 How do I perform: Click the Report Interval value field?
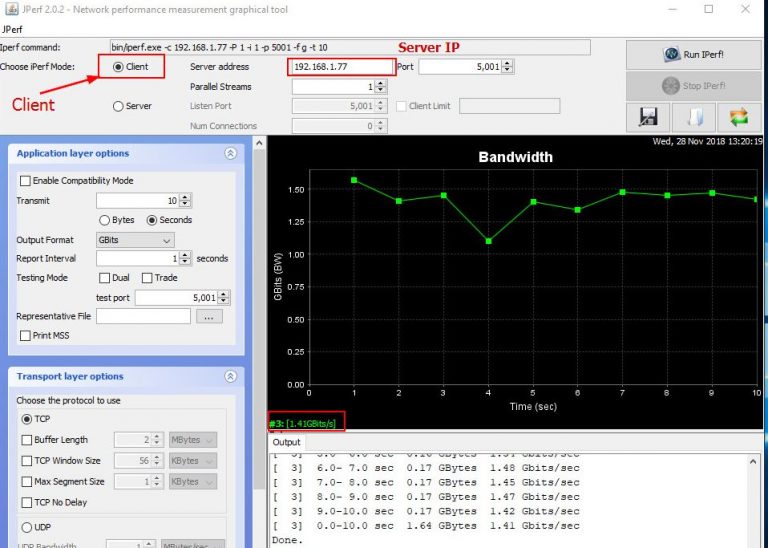[x=138, y=259]
